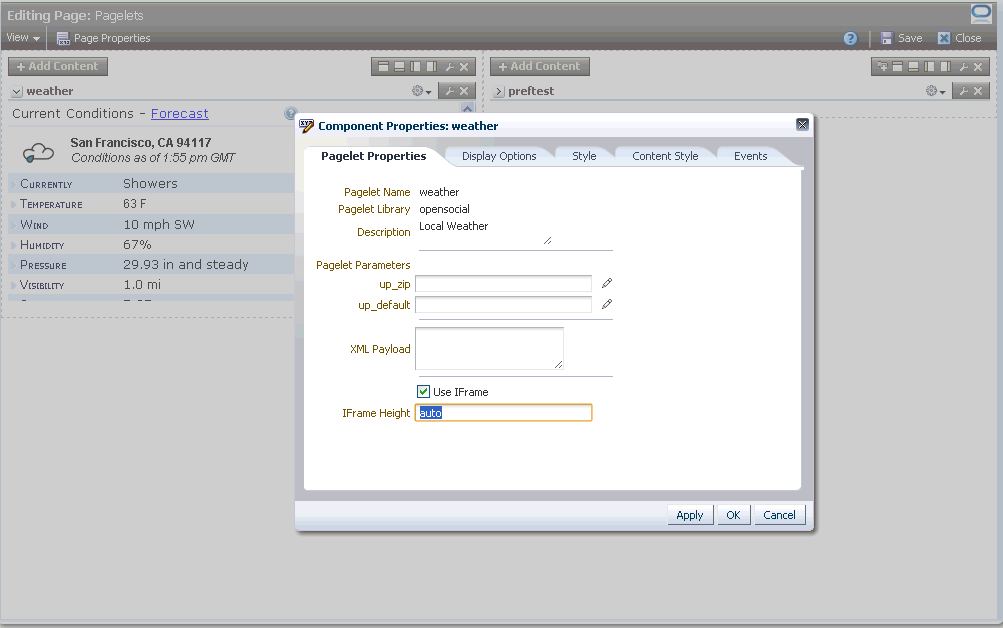
Task: Switch to Content Style tab
Action: pyautogui.click(x=665, y=156)
